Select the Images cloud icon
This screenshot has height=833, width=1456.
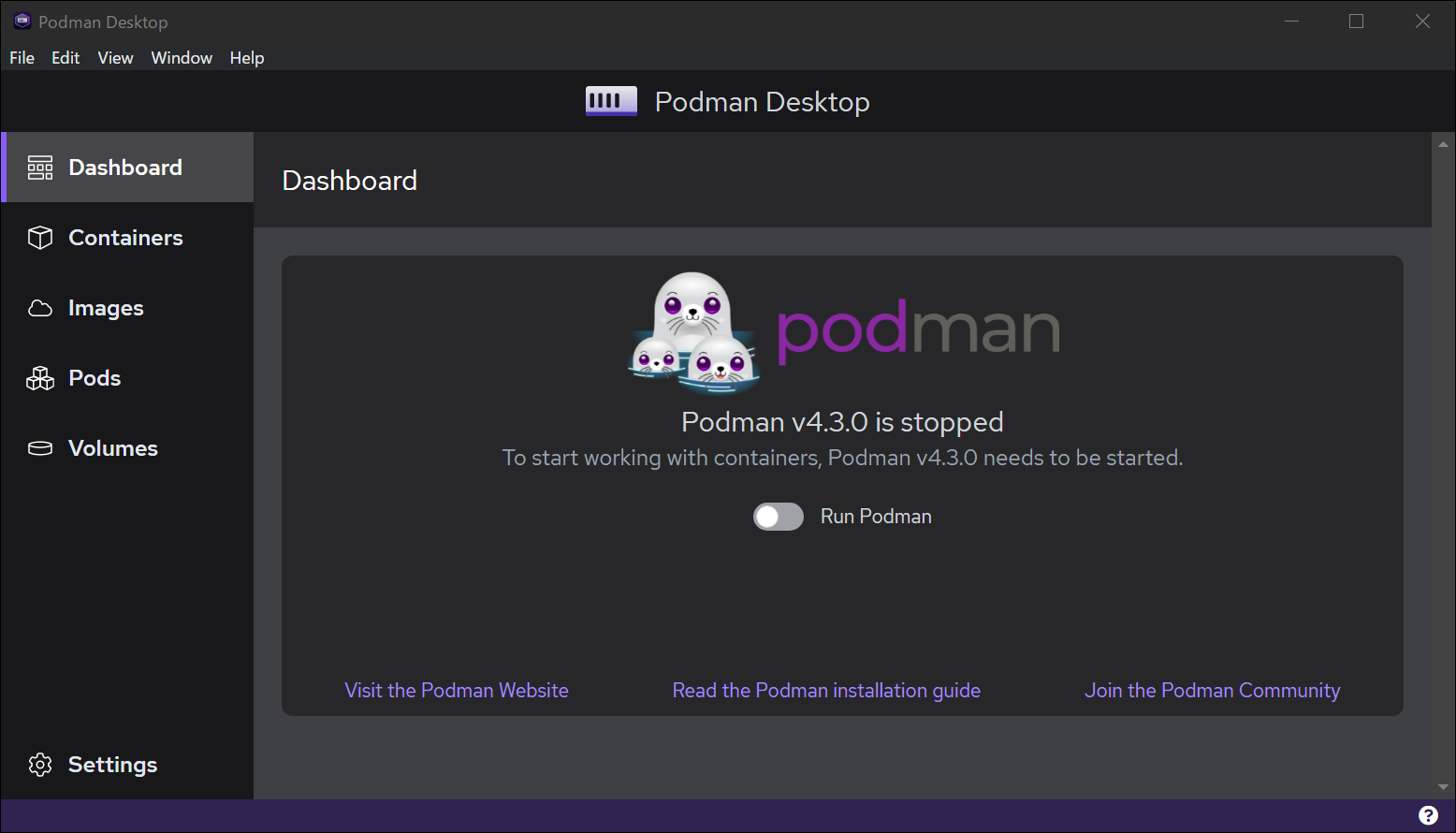click(40, 308)
